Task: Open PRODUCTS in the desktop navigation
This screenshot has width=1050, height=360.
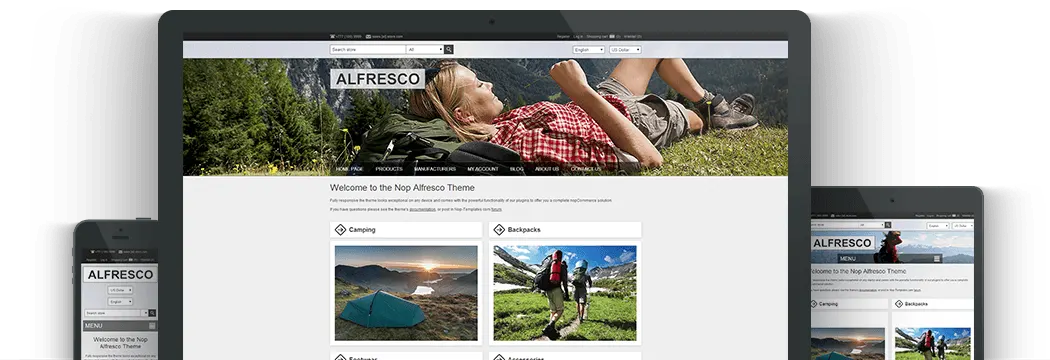Action: (x=388, y=169)
